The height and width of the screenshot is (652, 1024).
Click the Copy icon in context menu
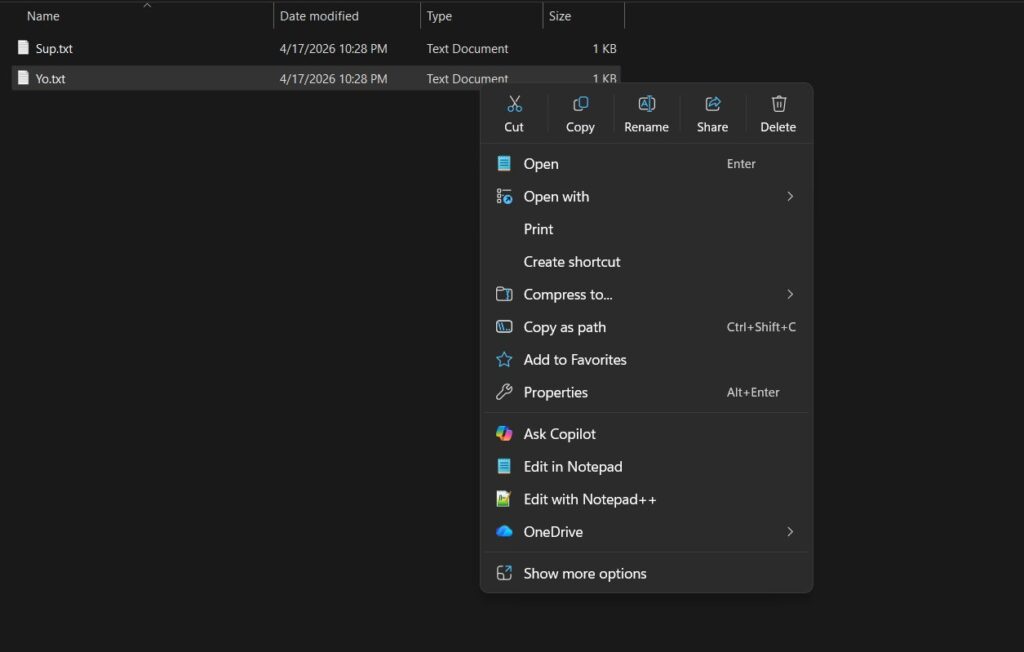click(580, 104)
